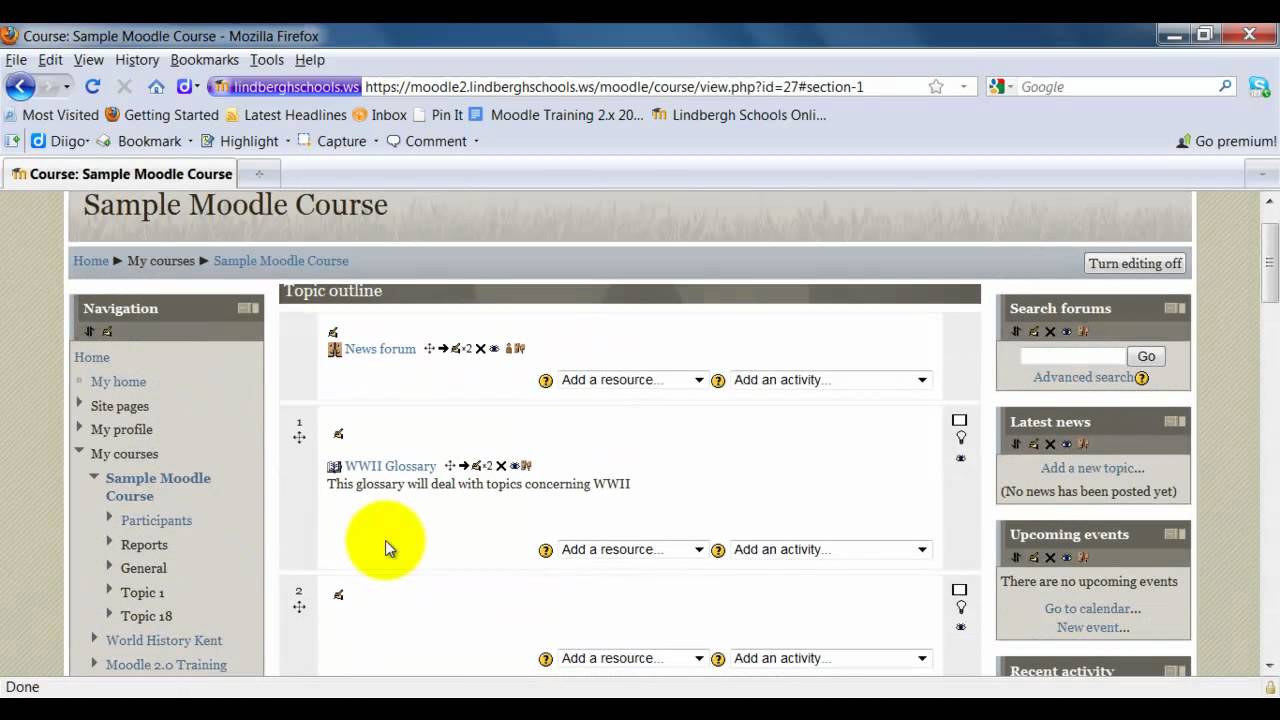Open the File menu
The width and height of the screenshot is (1280, 720).
(x=16, y=60)
